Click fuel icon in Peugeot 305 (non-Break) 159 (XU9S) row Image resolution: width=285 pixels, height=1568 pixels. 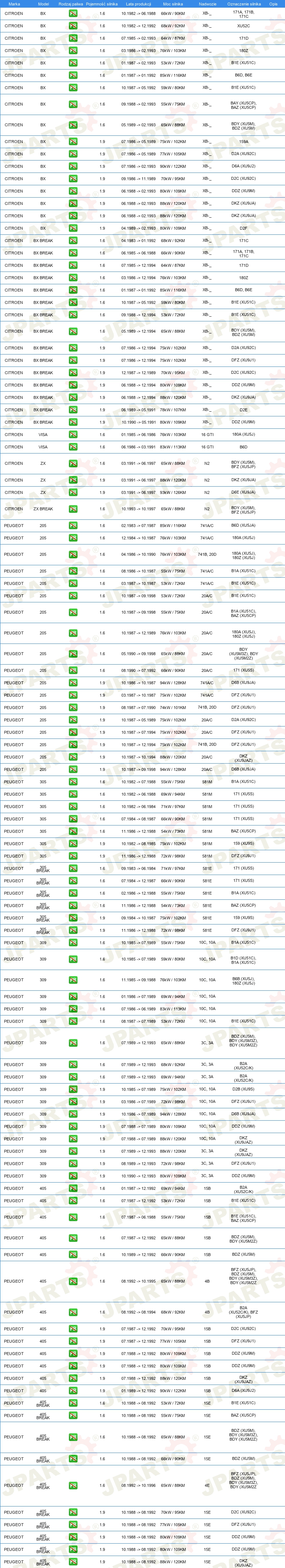pos(73,844)
